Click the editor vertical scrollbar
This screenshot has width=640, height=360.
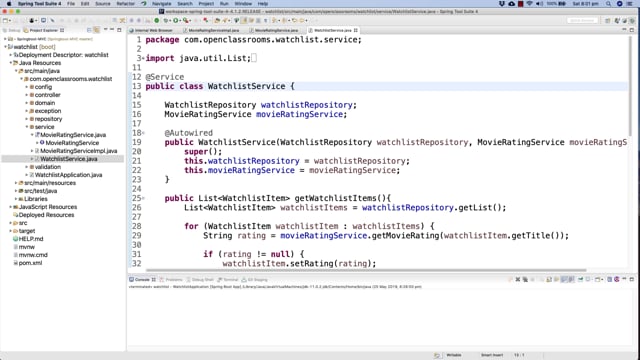[x=631, y=87]
